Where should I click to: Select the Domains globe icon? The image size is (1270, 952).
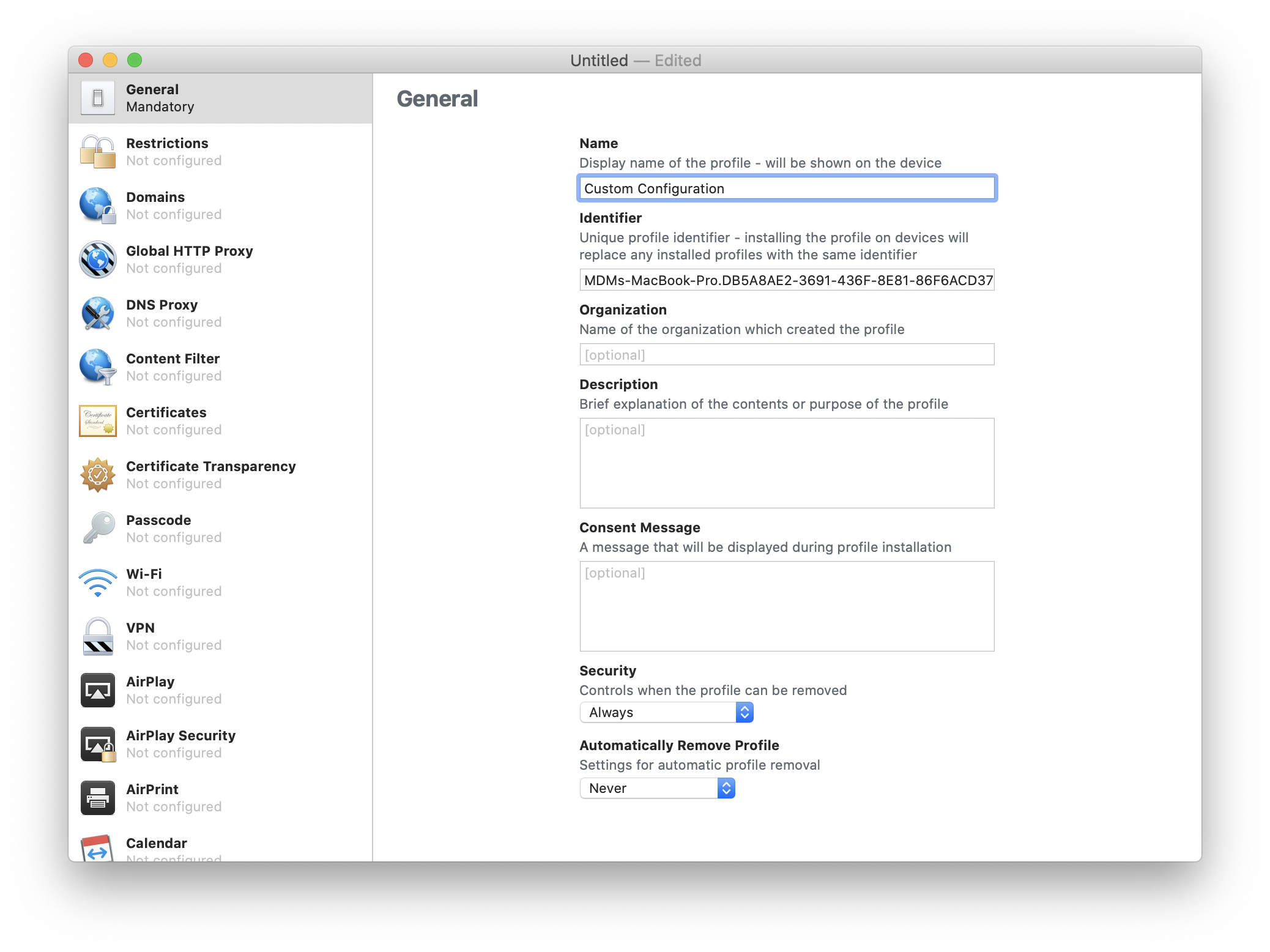[x=97, y=206]
